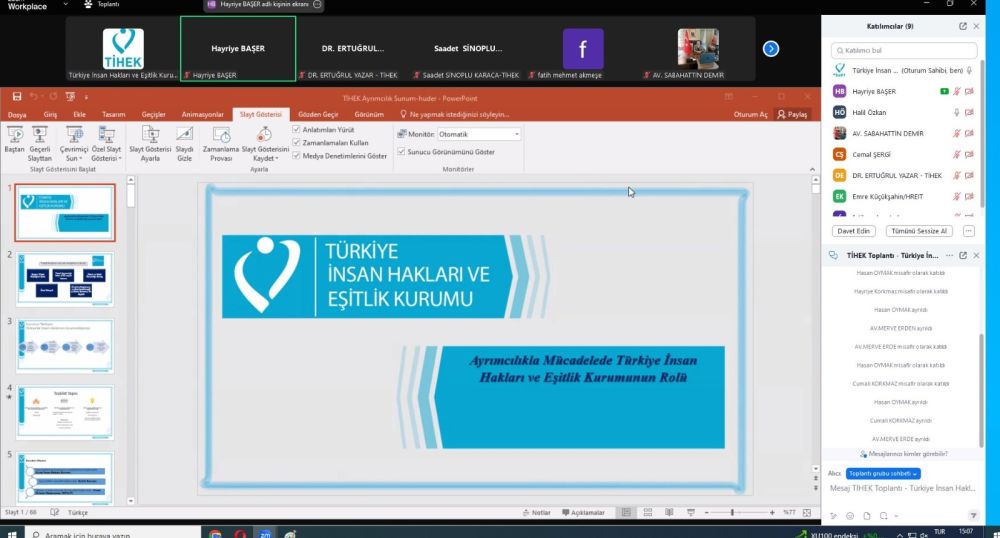Select slide 2 thumbnail
The width and height of the screenshot is (1000, 538).
65,279
